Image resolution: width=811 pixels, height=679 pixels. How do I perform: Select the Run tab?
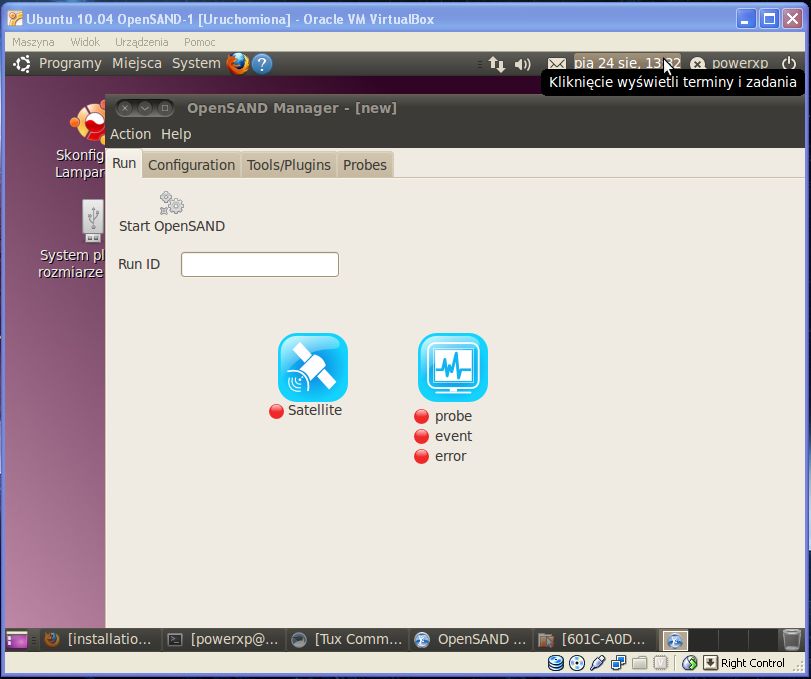tap(124, 163)
